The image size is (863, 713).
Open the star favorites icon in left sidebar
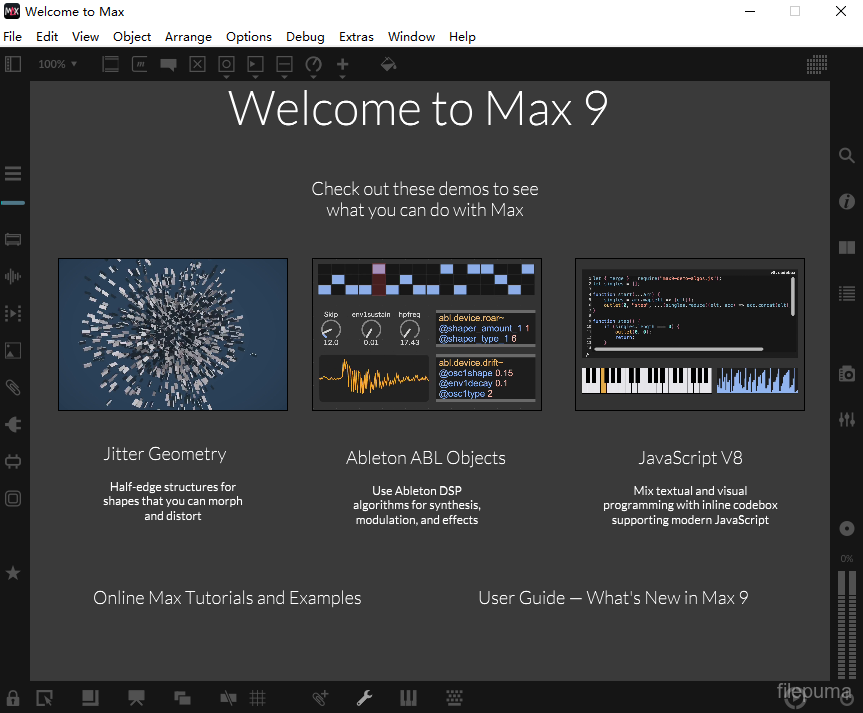pos(13,573)
